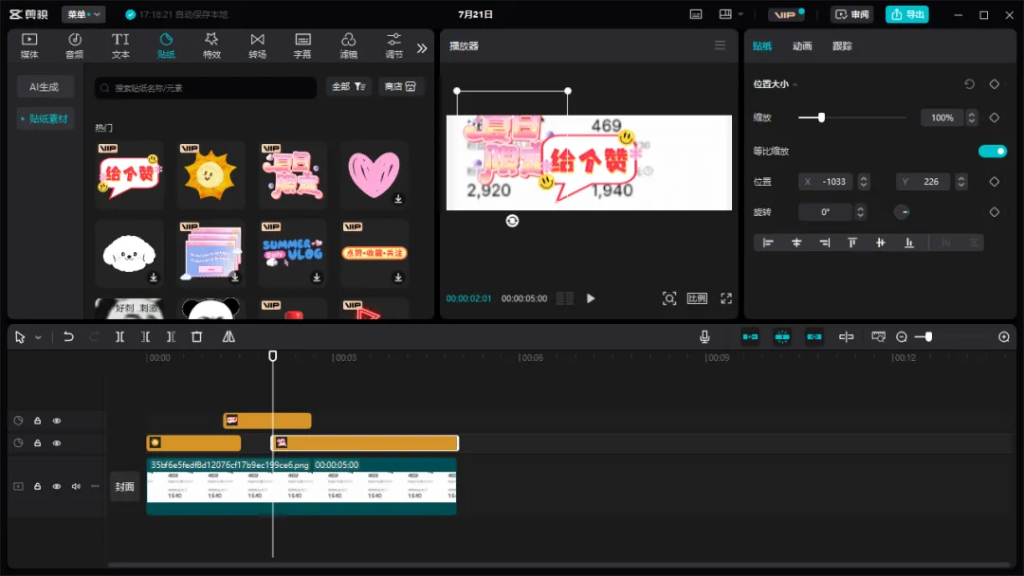
Task: Expand the layout dropdown arrow
Action: [x=741, y=14]
